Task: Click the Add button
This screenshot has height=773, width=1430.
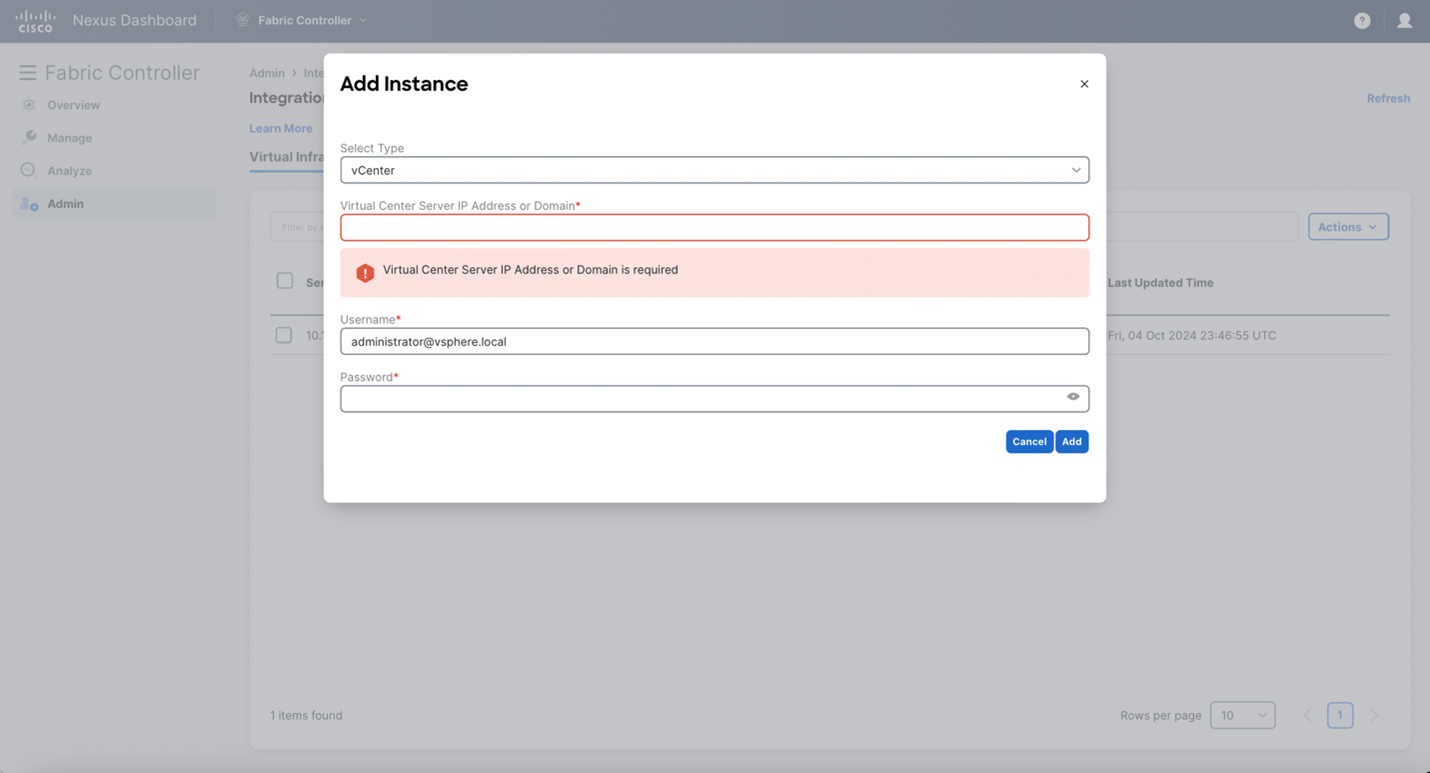Action: [x=1072, y=441]
